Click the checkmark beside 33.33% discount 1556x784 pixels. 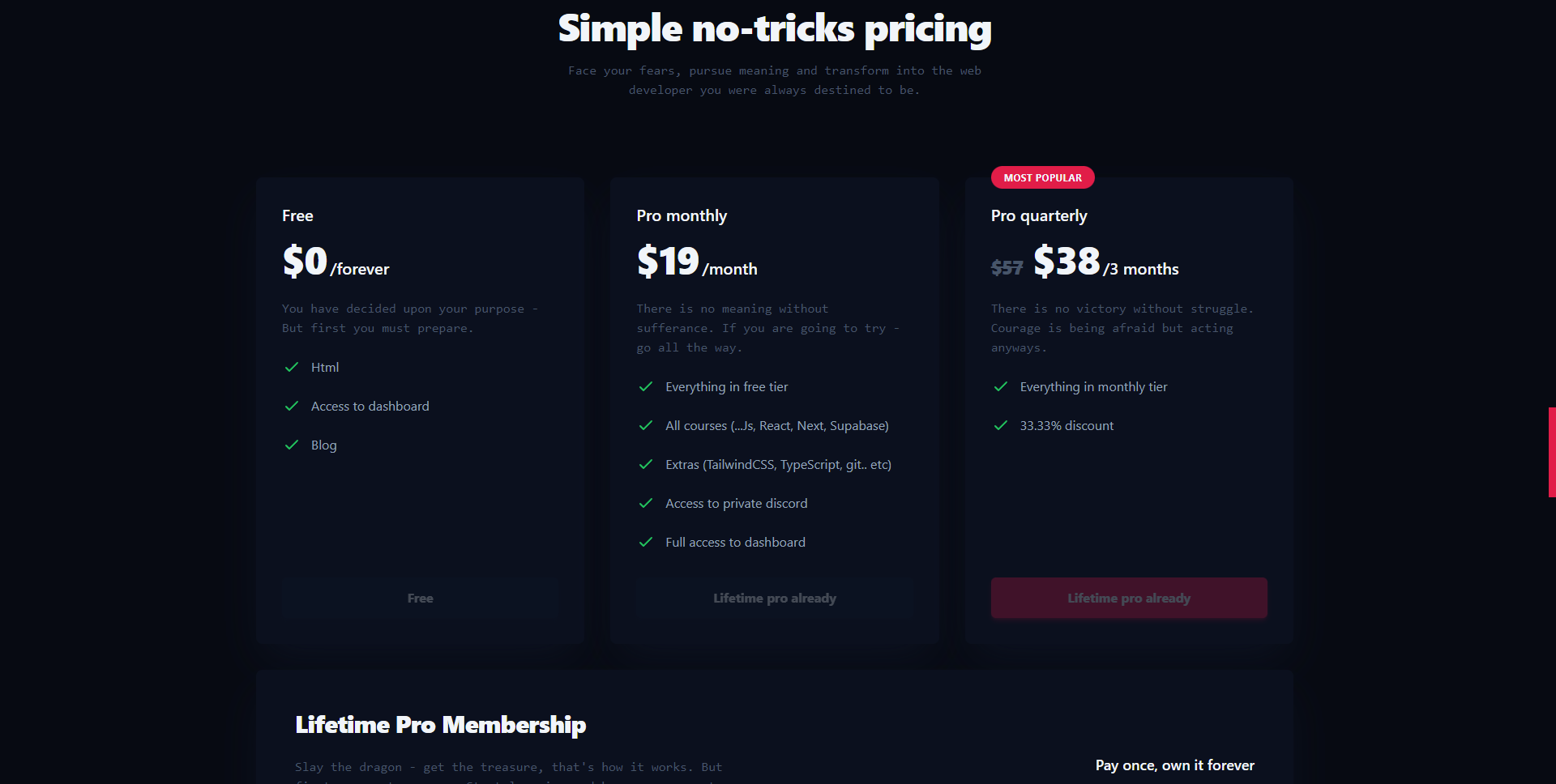(1000, 425)
